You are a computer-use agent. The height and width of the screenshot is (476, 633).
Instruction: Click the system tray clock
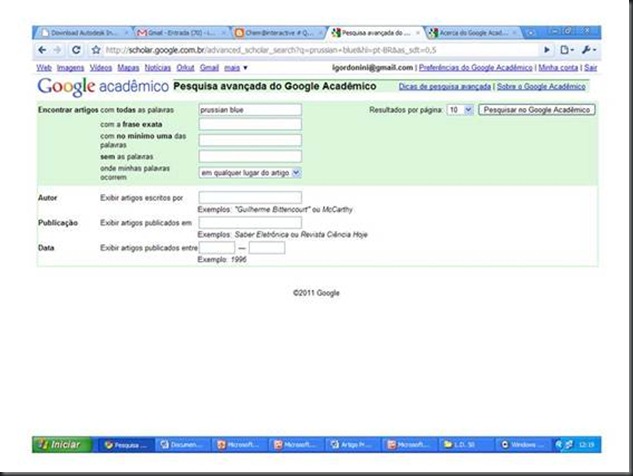point(587,445)
